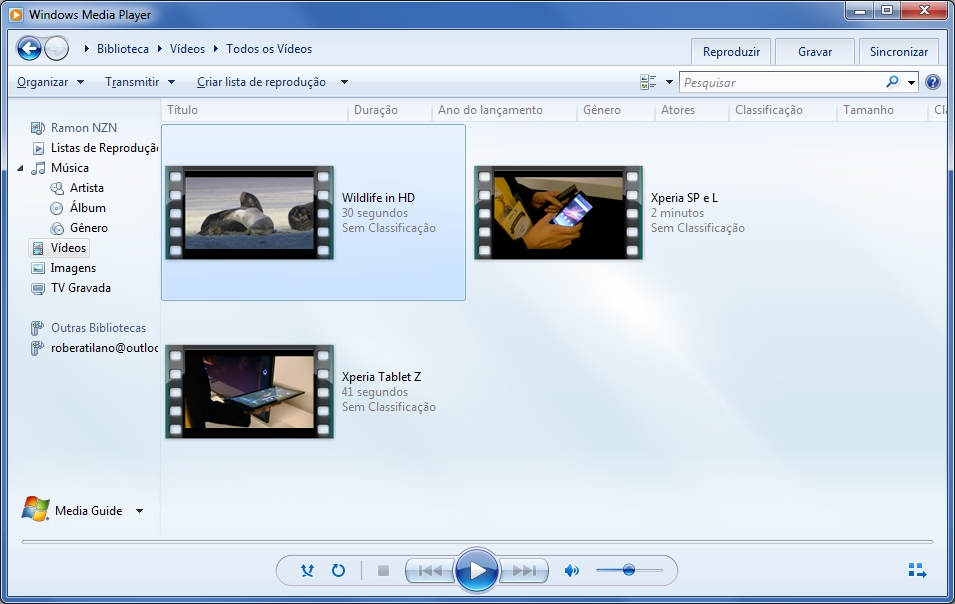Screen dimensions: 955x604
Task: Start playback with the Play button
Action: coord(477,571)
